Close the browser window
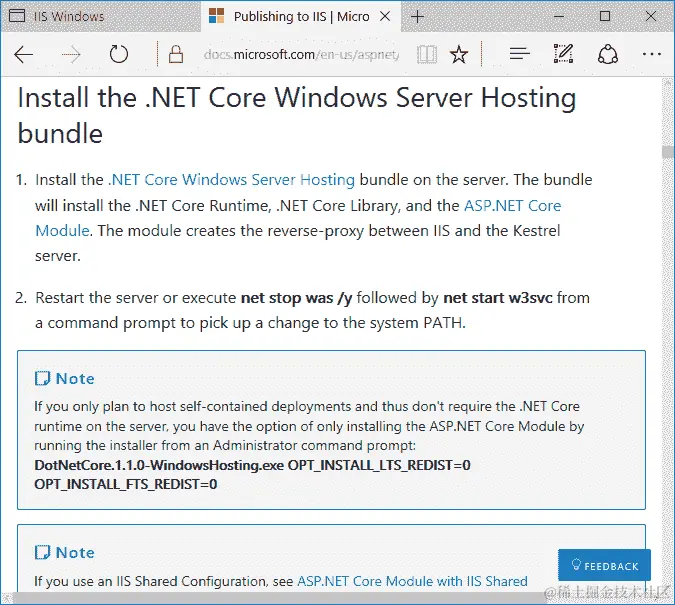The width and height of the screenshot is (675, 605). pos(651,16)
